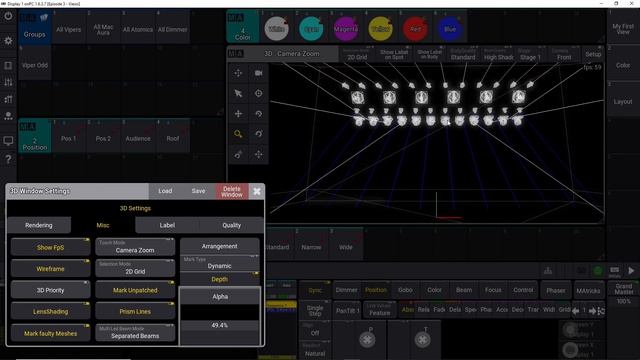
Task: Select the Cyan color preset swatch
Action: (311, 29)
